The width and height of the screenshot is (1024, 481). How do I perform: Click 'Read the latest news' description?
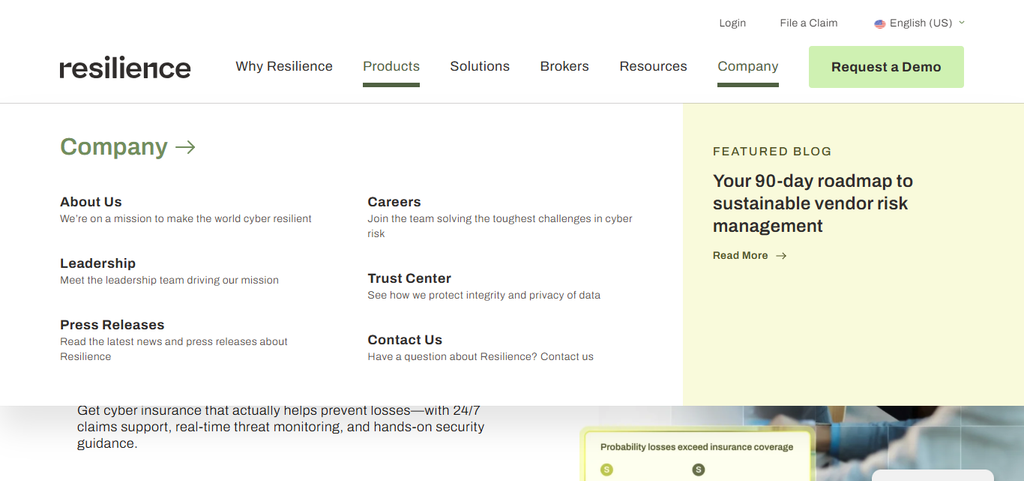tap(174, 349)
